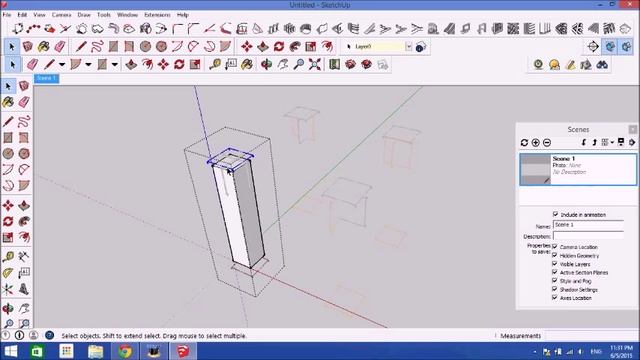The height and width of the screenshot is (360, 640).
Task: Click the Make Component icon in the second toolbar row
Action: coord(28,47)
